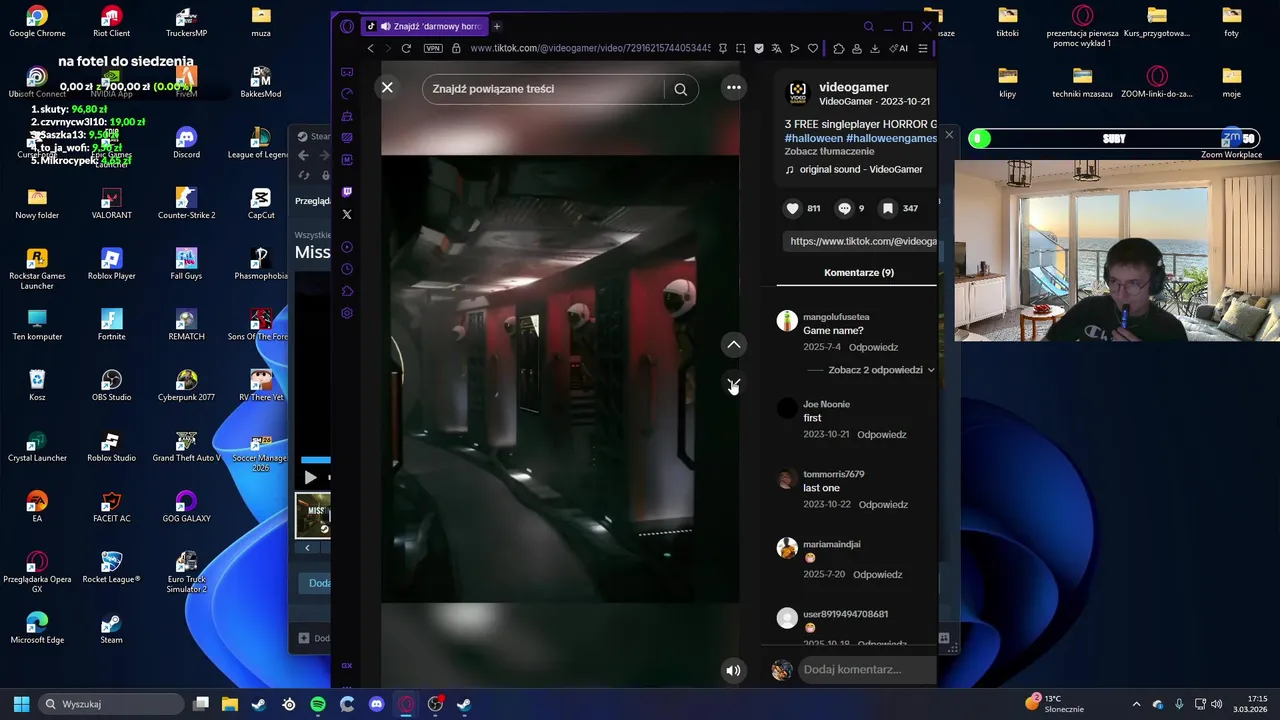Open the downloads icon in Opera's toolbar
The image size is (1280, 720).
[875, 48]
